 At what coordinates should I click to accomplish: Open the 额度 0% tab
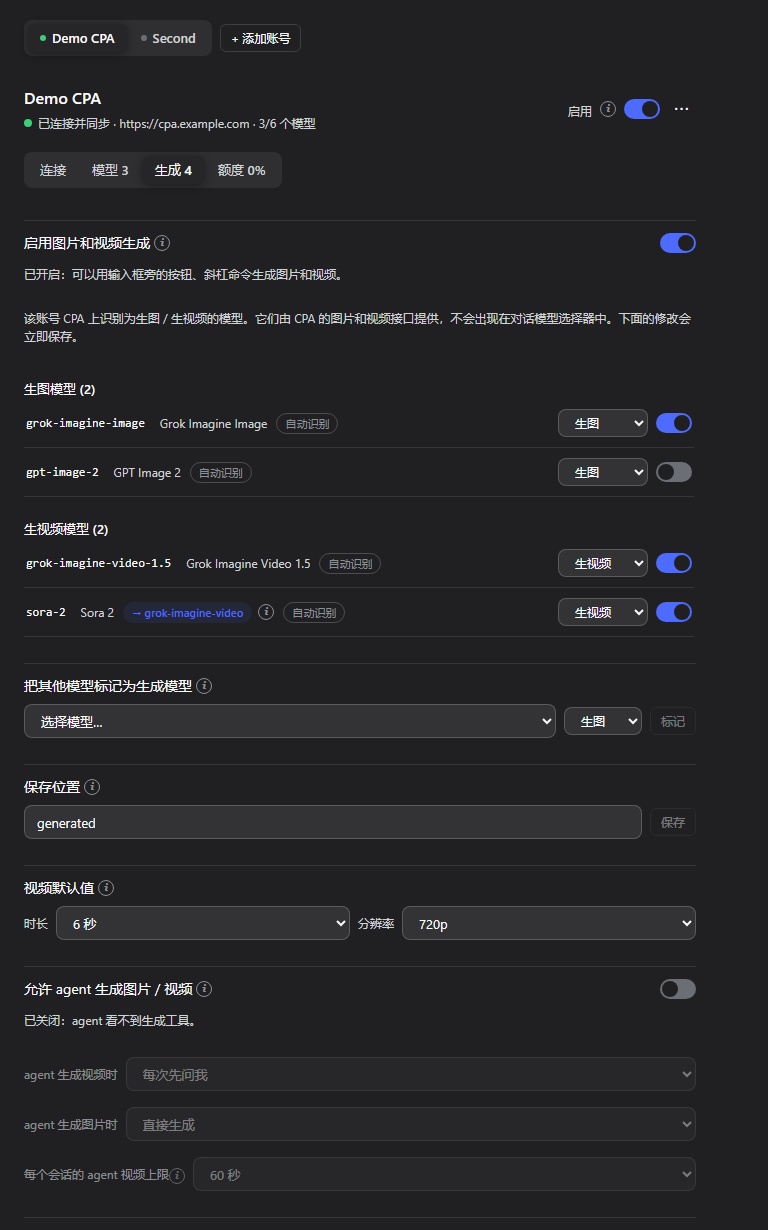[242, 170]
